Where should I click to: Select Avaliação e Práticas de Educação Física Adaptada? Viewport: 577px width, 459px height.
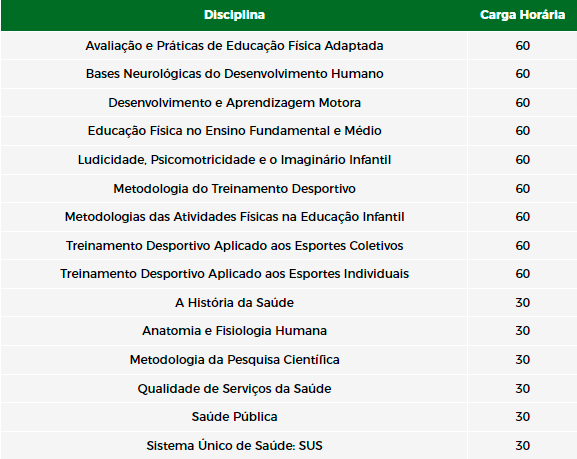click(234, 46)
